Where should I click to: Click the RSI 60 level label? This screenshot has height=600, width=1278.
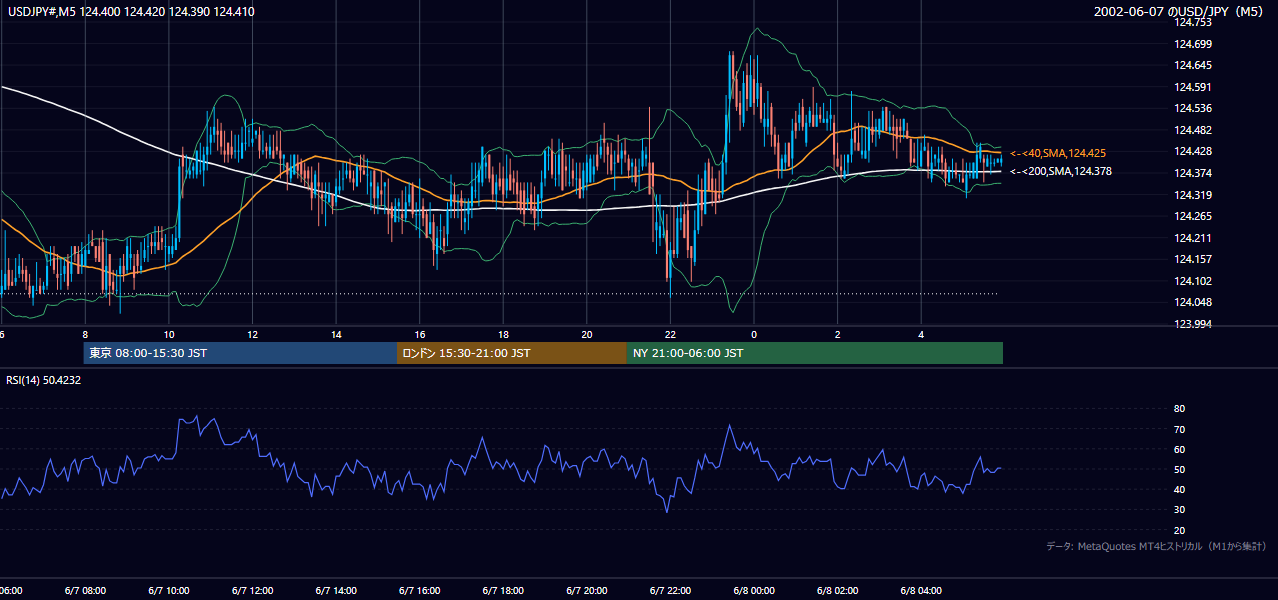tap(1179, 449)
